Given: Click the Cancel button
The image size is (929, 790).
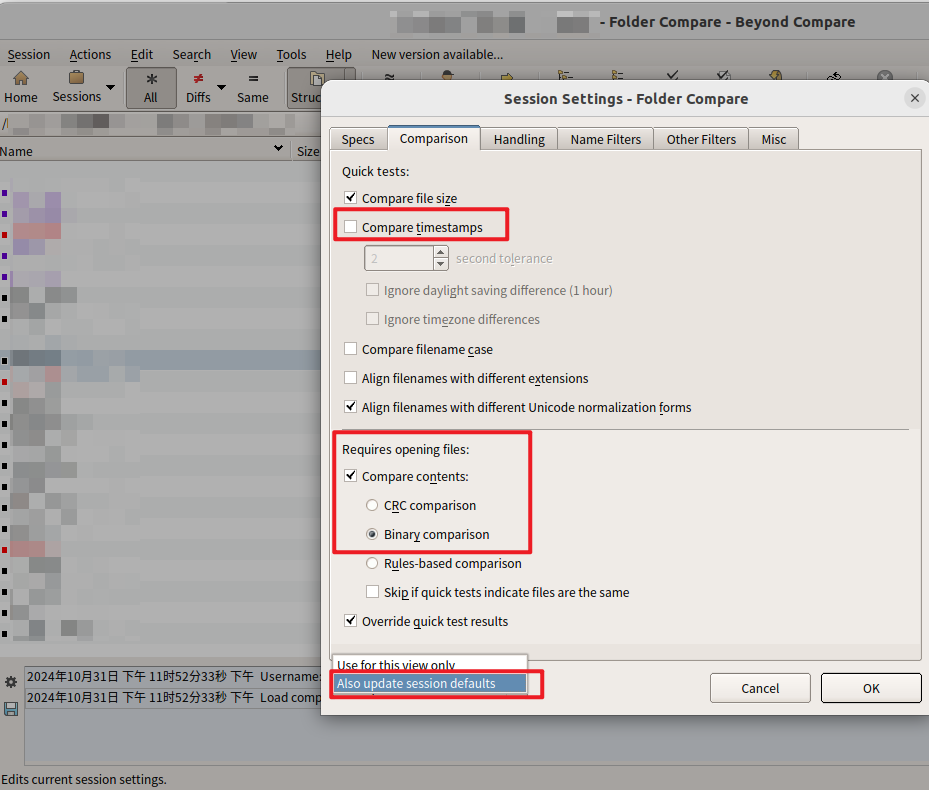Looking at the screenshot, I should point(760,688).
